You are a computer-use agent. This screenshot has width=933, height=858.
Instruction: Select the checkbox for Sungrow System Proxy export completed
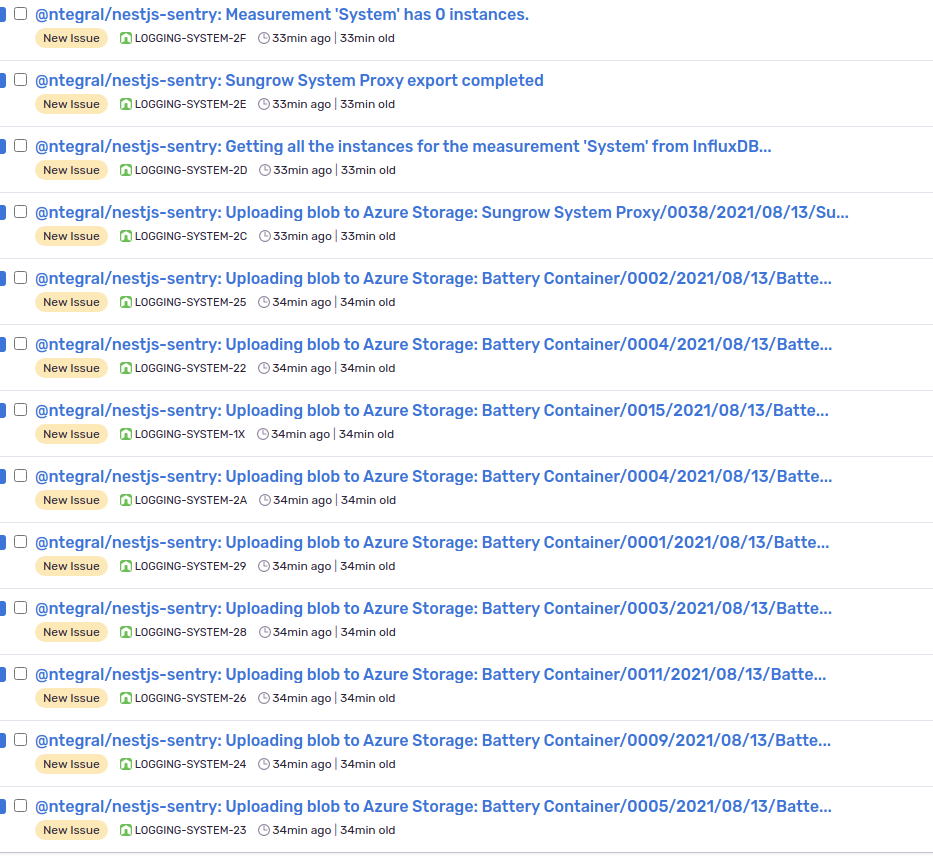(21, 80)
